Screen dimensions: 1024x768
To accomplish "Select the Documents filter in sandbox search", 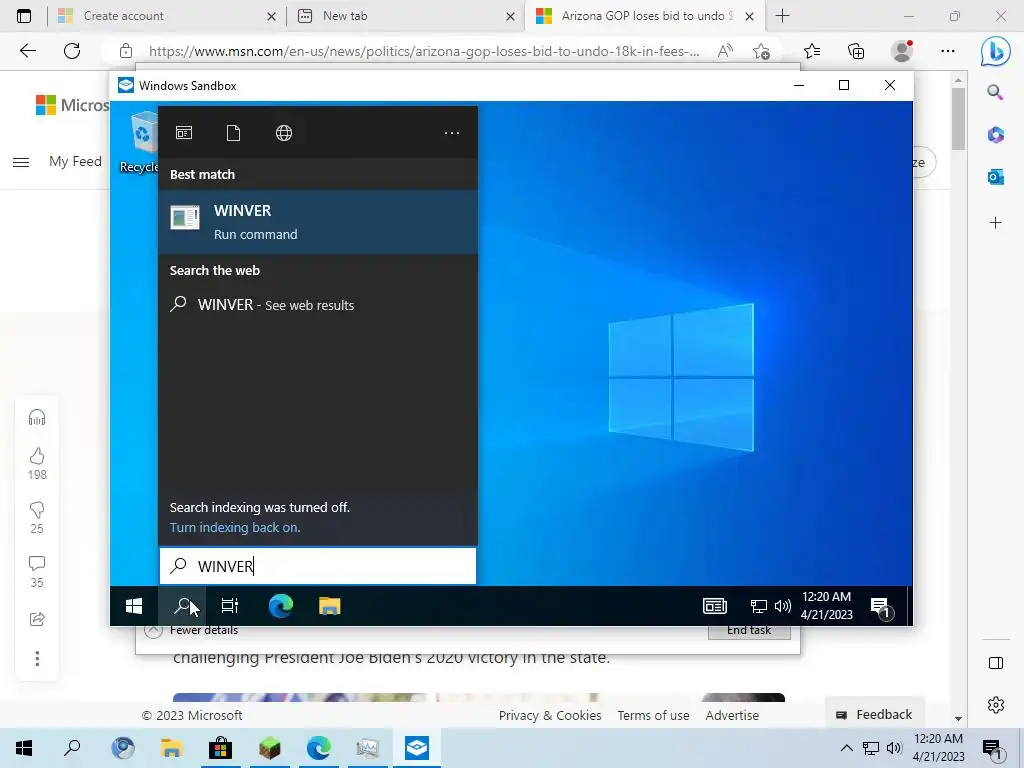I will click(233, 133).
